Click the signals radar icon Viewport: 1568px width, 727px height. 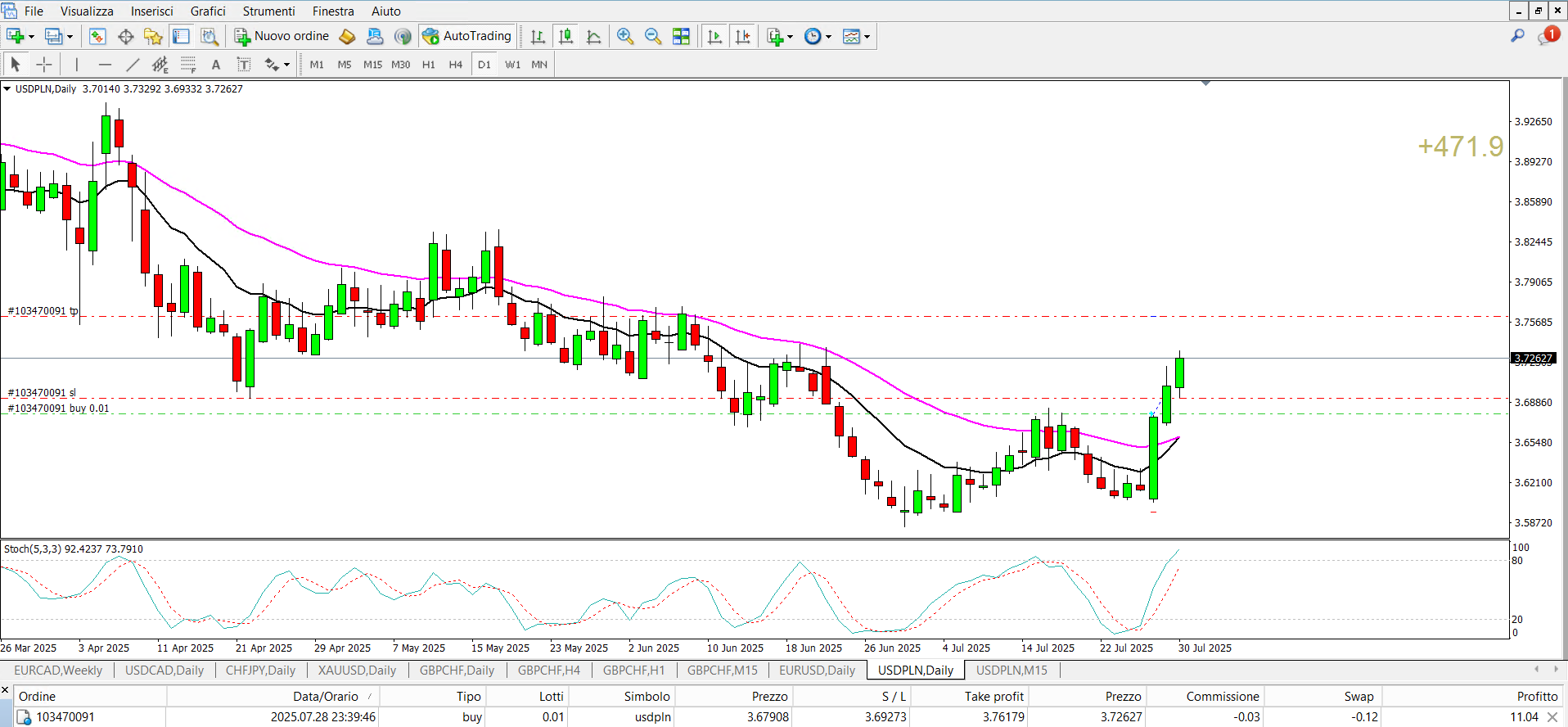(x=403, y=36)
